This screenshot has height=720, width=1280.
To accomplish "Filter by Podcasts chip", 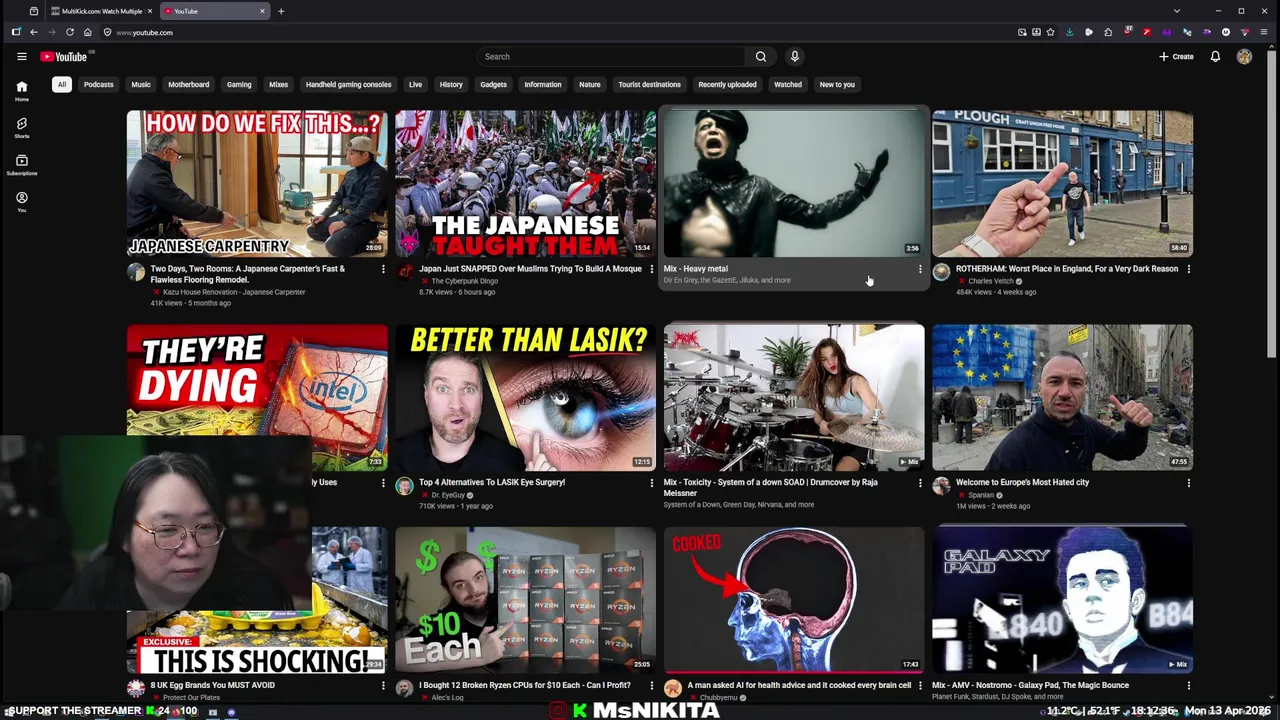I will click(98, 84).
